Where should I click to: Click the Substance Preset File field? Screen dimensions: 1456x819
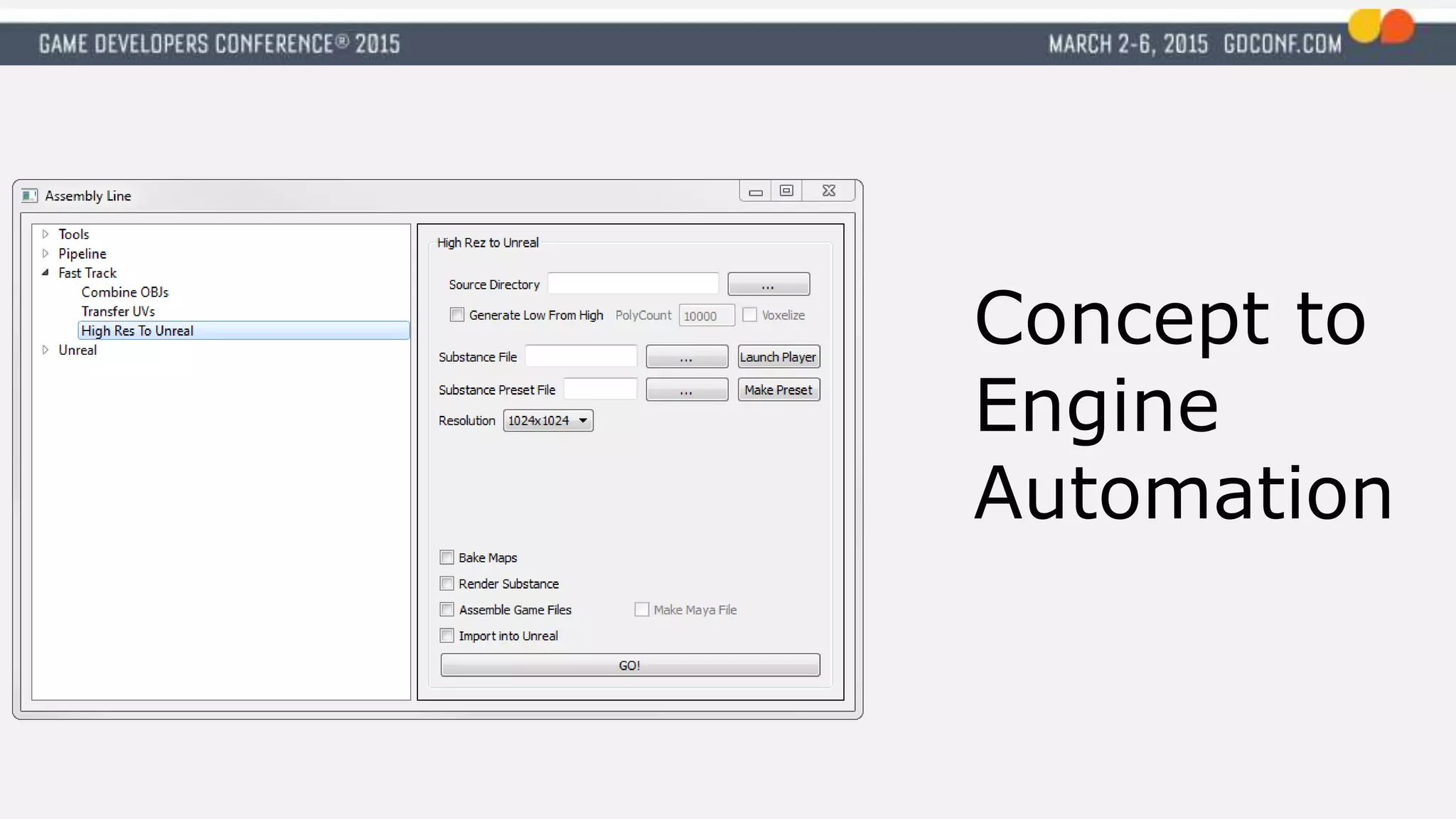600,389
